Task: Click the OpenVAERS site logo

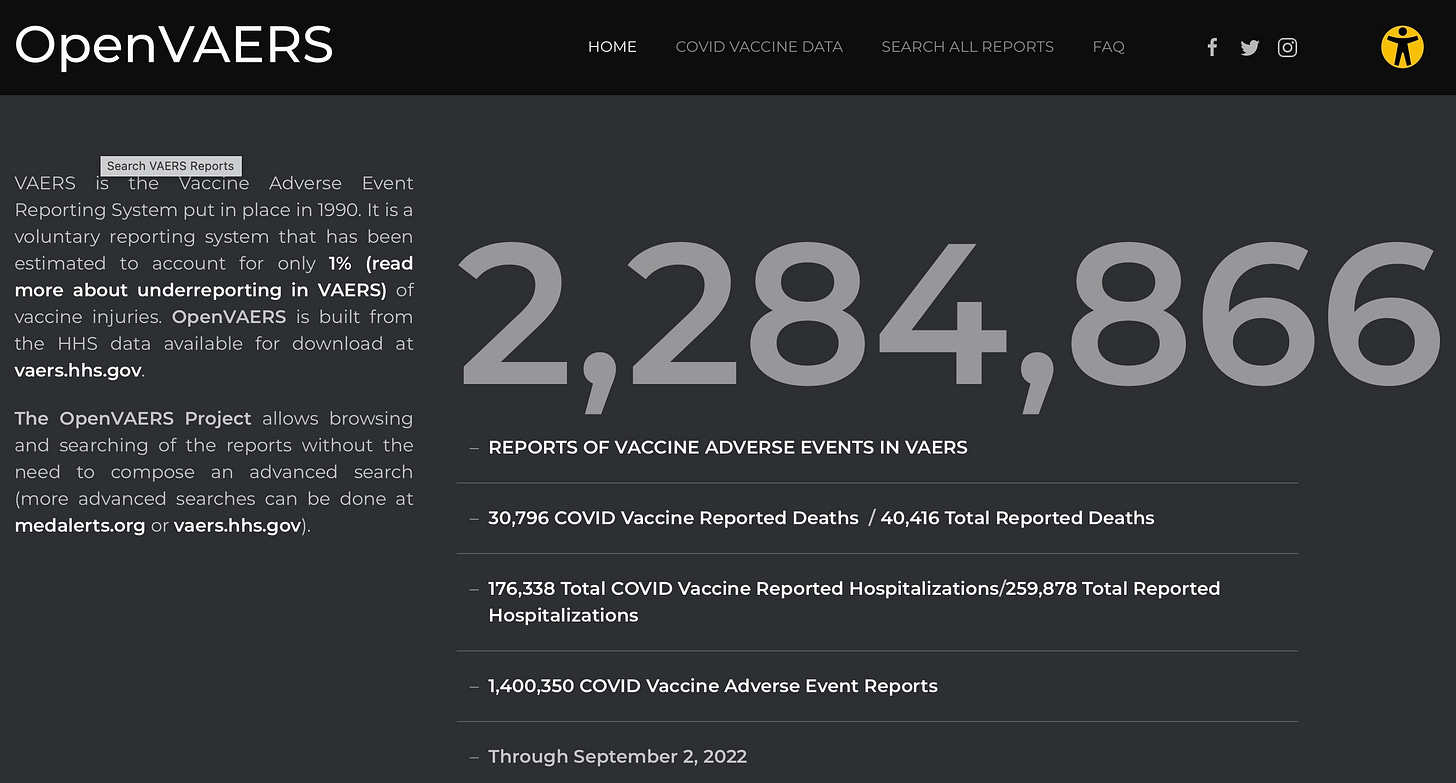Action: (174, 45)
